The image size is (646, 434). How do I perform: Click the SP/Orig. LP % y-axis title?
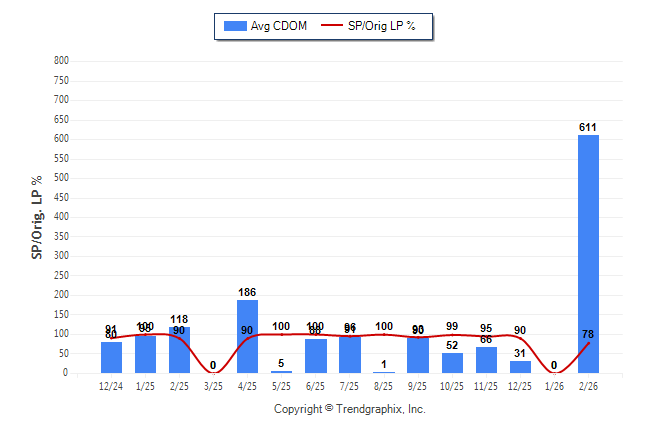point(37,217)
